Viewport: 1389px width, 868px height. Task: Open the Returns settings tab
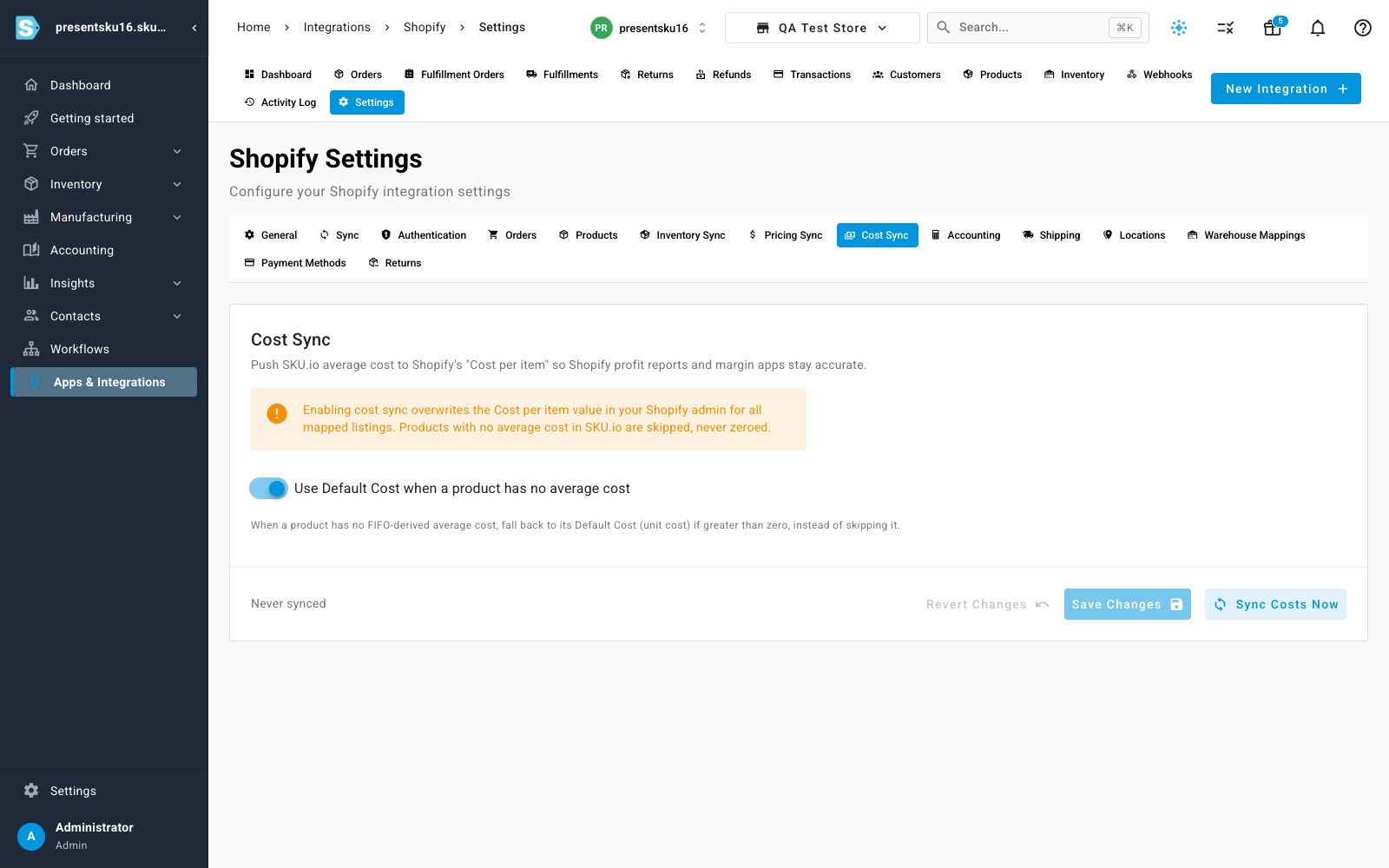tap(395, 263)
